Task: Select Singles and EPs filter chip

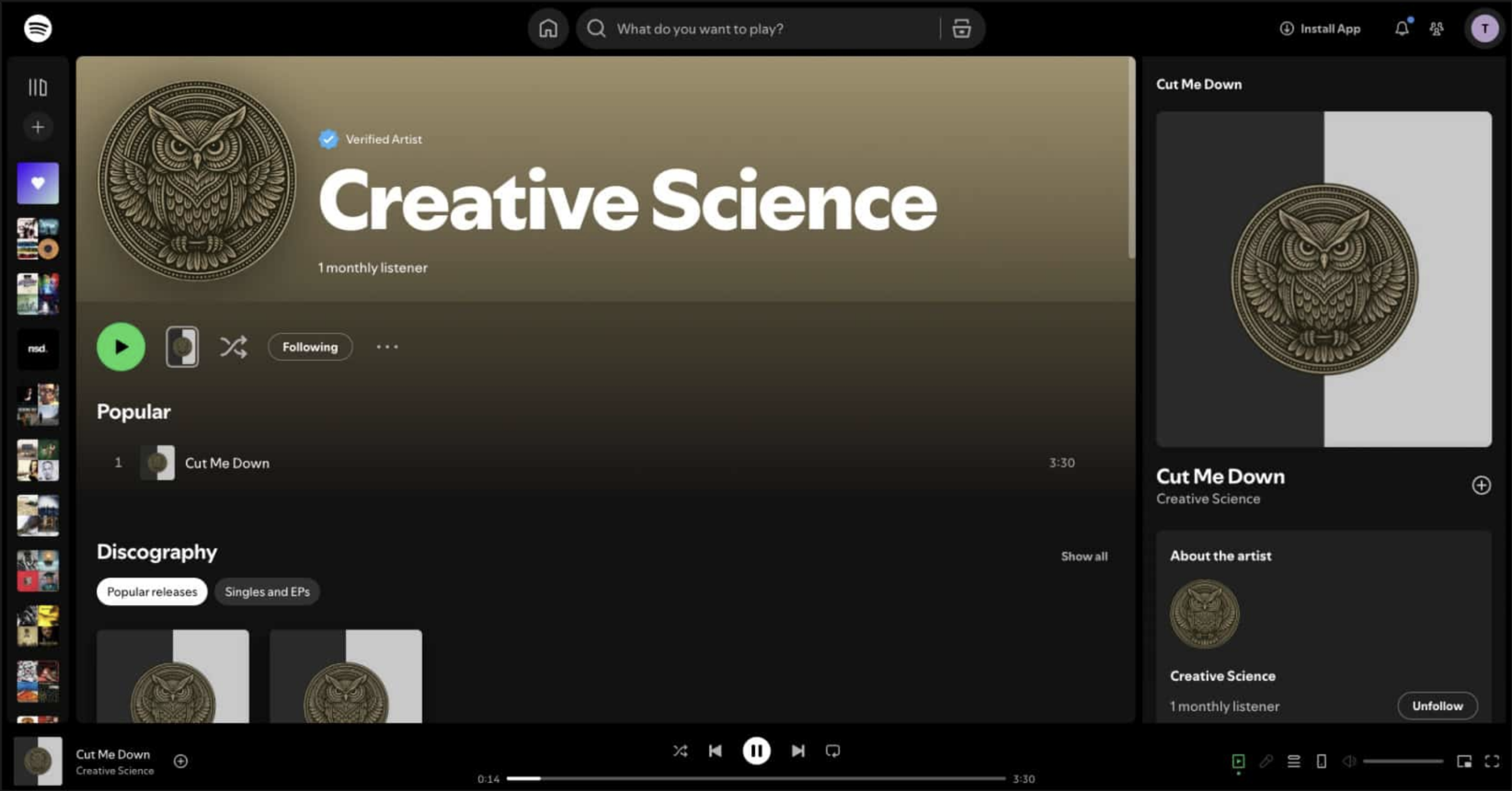Action: [x=267, y=591]
